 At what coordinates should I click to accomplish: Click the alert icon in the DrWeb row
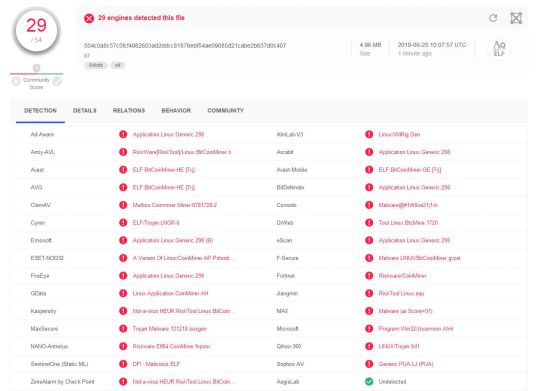point(369,223)
